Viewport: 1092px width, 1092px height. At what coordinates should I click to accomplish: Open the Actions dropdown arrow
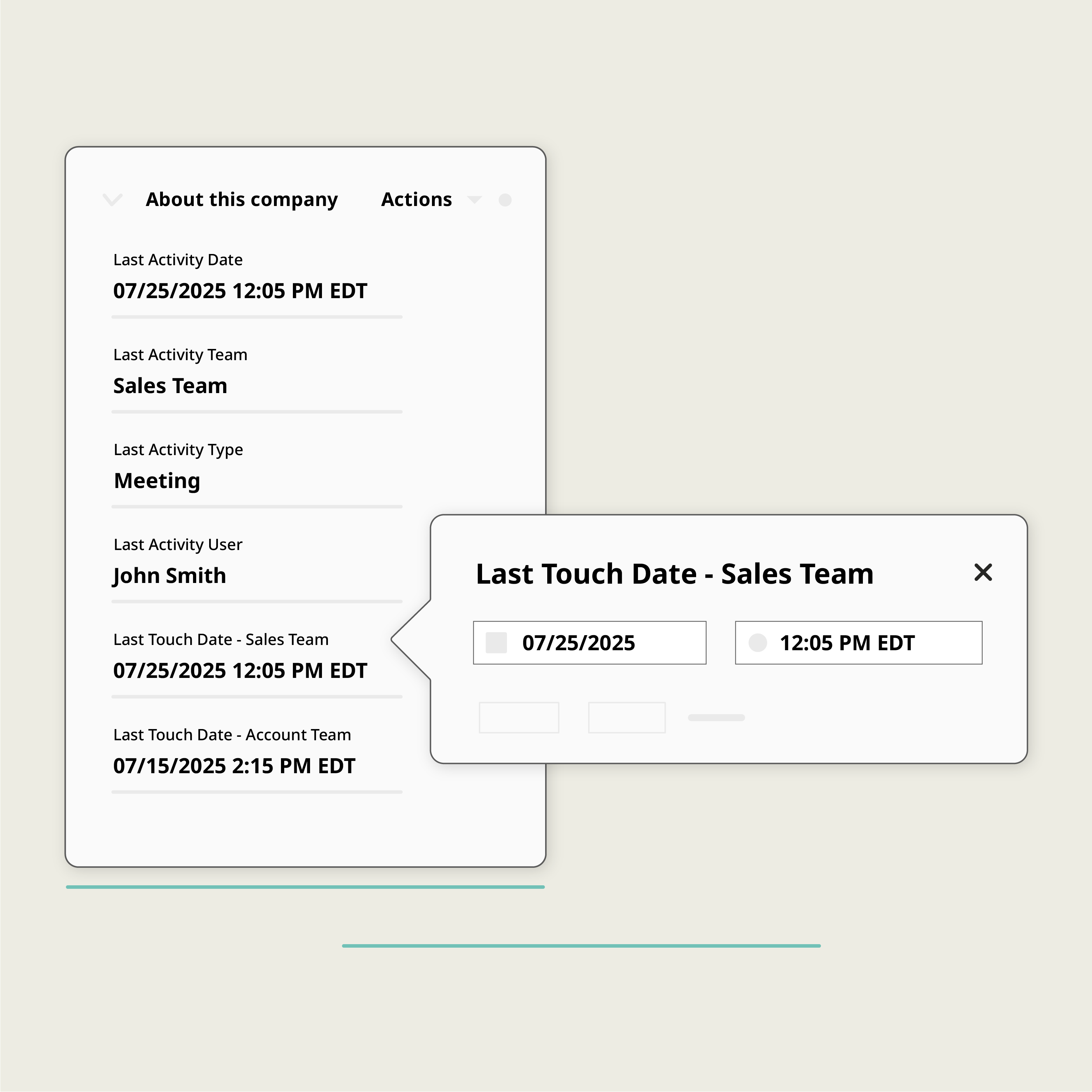tap(474, 200)
